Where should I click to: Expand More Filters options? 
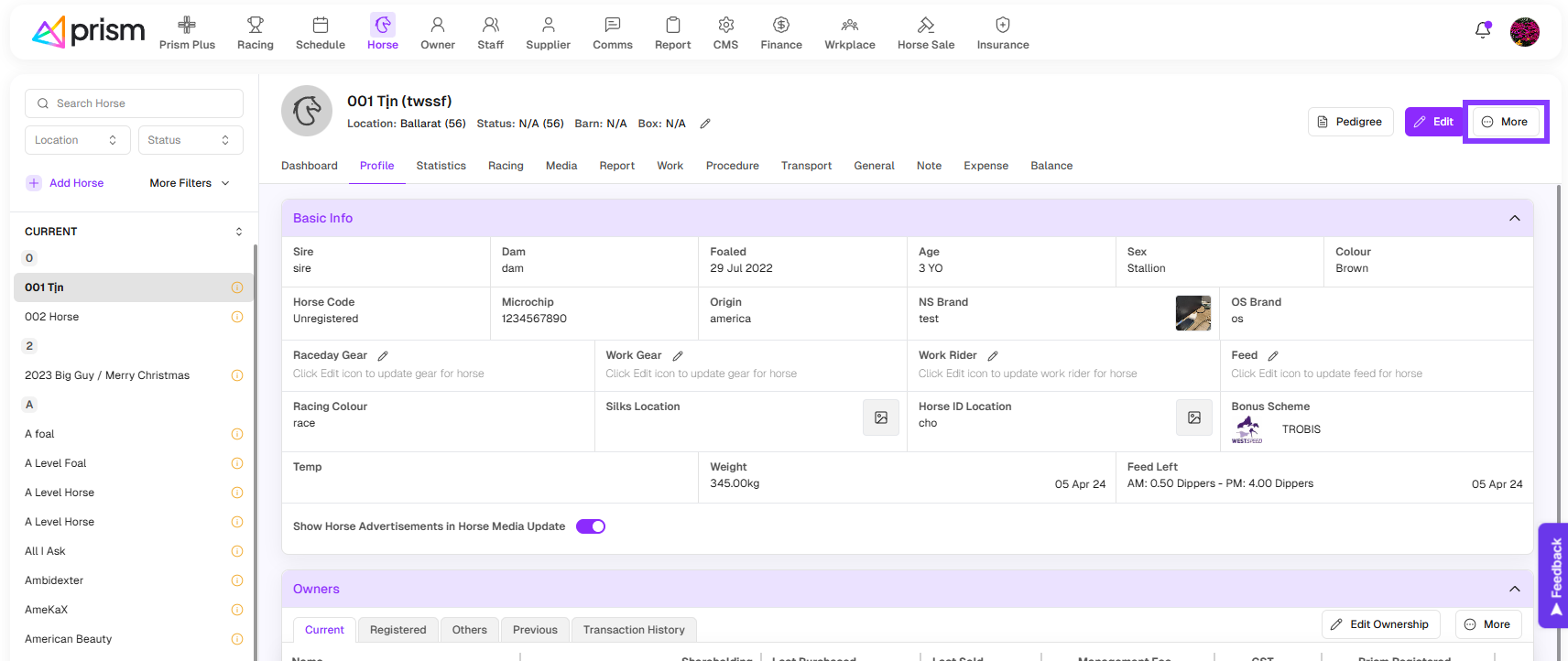point(190,183)
